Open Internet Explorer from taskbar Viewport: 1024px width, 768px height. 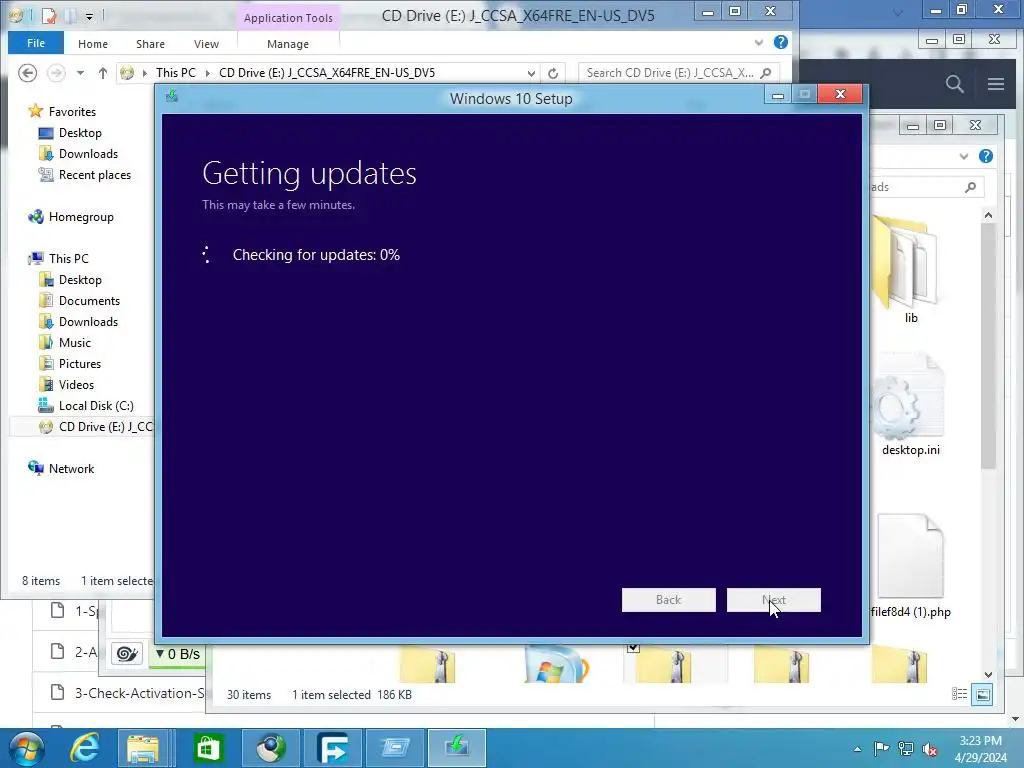85,748
